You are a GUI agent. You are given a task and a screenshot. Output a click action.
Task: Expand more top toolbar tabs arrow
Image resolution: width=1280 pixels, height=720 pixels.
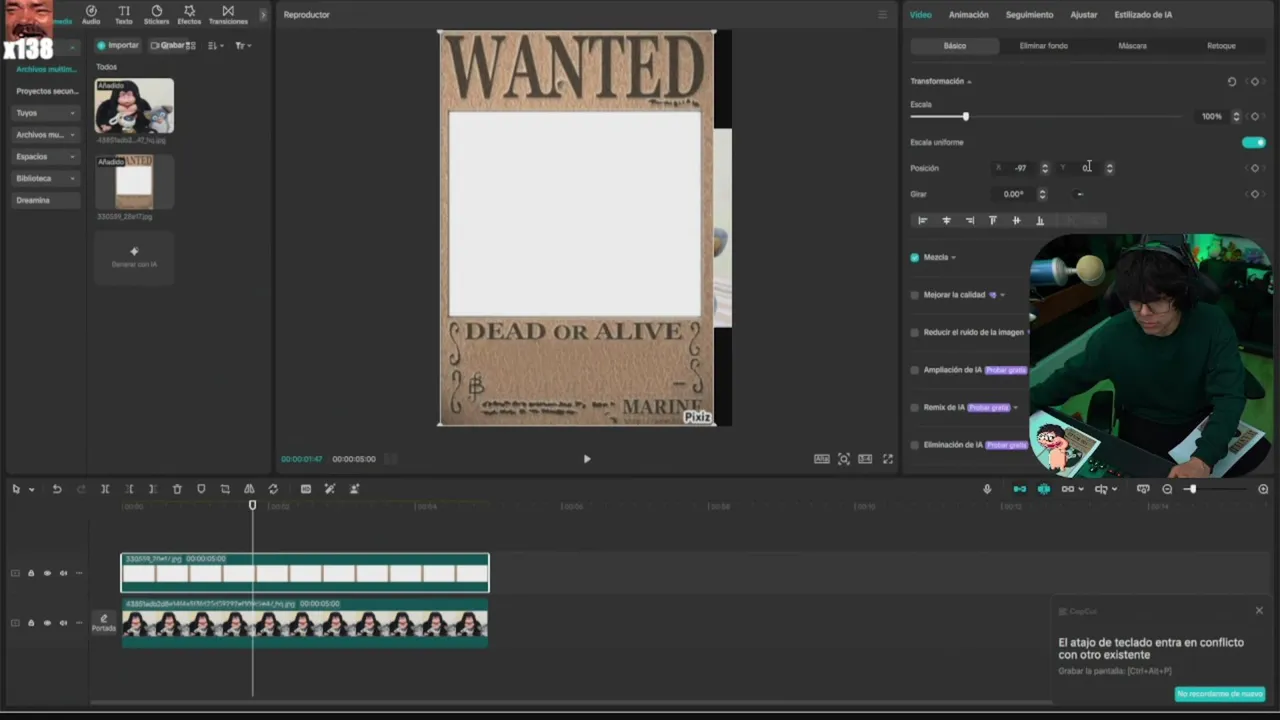coord(263,15)
